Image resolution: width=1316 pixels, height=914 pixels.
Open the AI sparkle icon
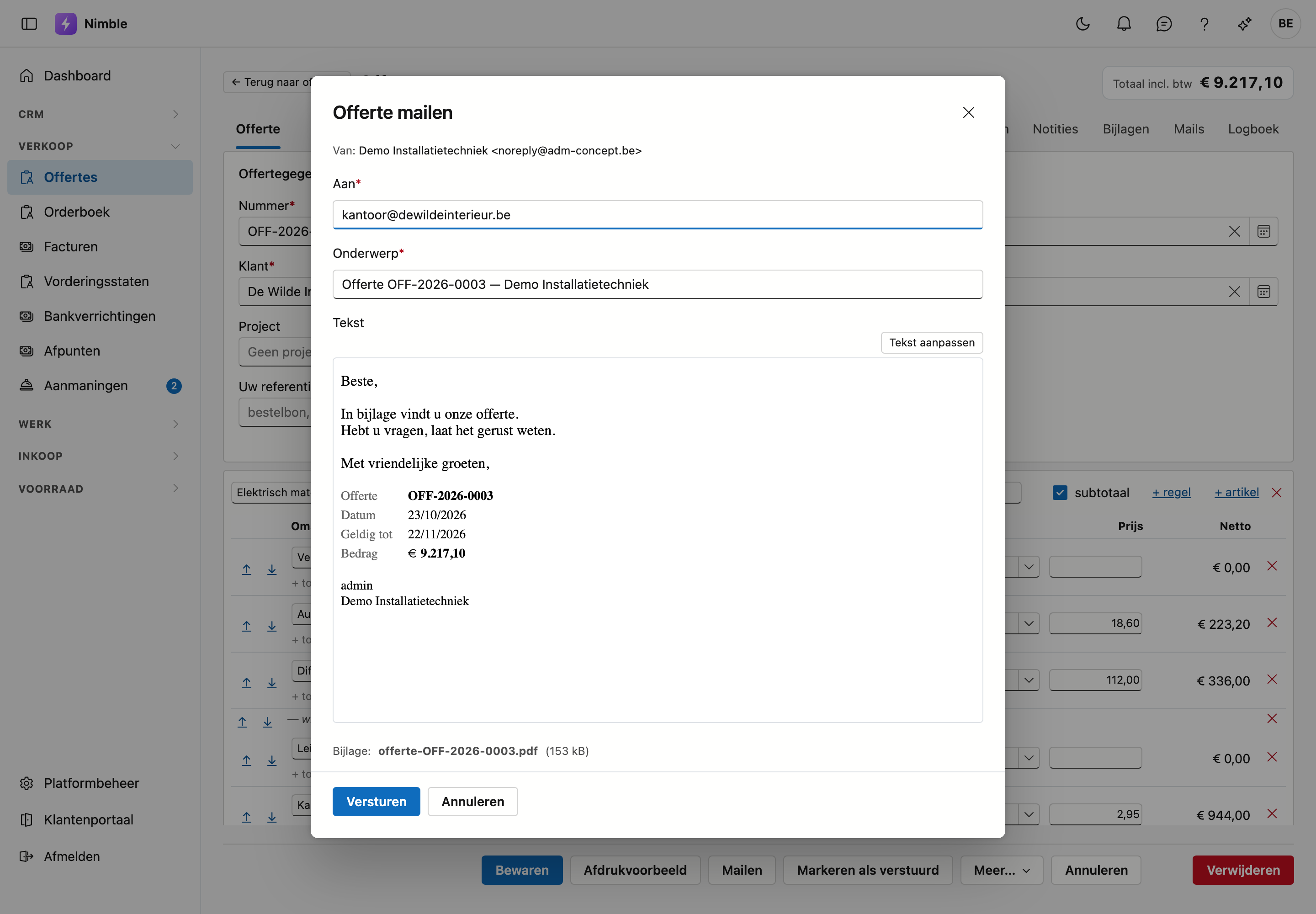[x=1244, y=23]
